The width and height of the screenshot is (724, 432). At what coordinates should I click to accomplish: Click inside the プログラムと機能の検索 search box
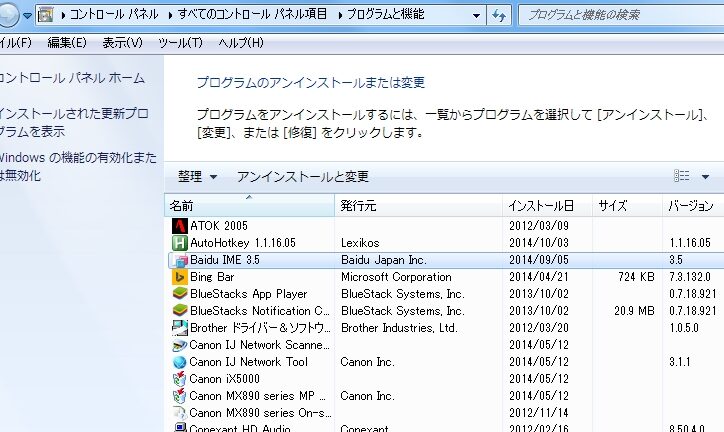pos(621,15)
